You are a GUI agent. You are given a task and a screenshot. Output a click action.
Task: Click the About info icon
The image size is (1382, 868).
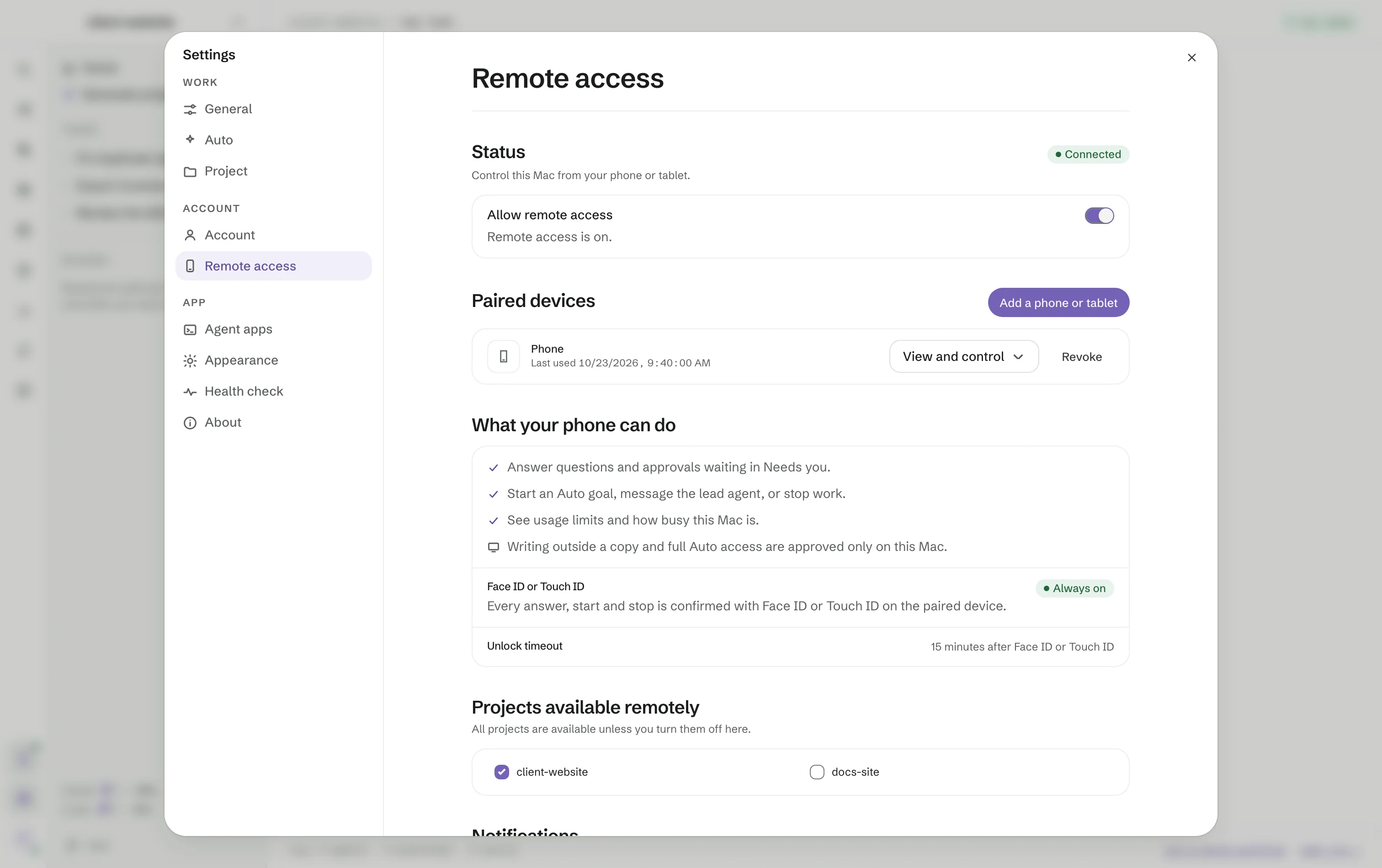[190, 423]
